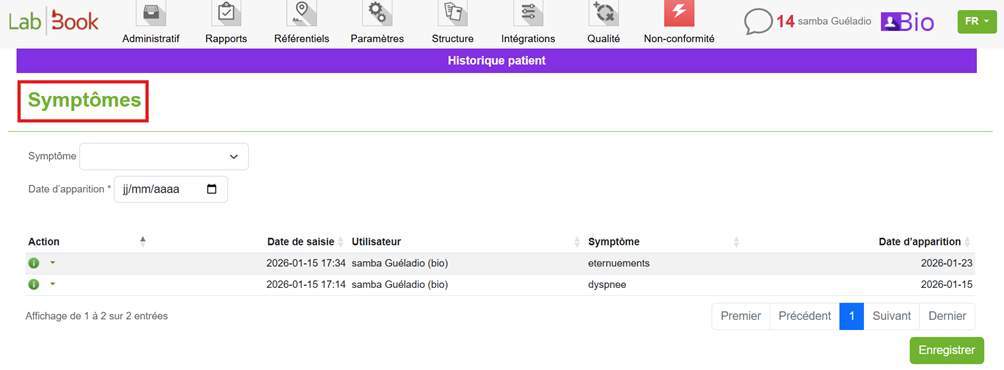Click the 2026-01-23 apparition date cell
The width and height of the screenshot is (1004, 370).
tap(947, 263)
